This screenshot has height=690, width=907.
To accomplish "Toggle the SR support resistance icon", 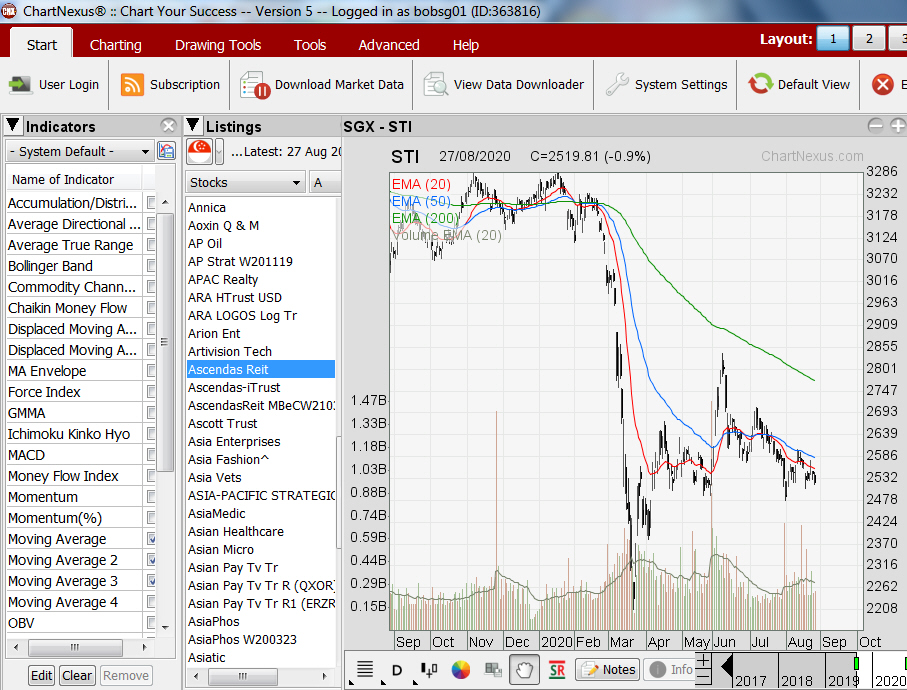I will (557, 670).
